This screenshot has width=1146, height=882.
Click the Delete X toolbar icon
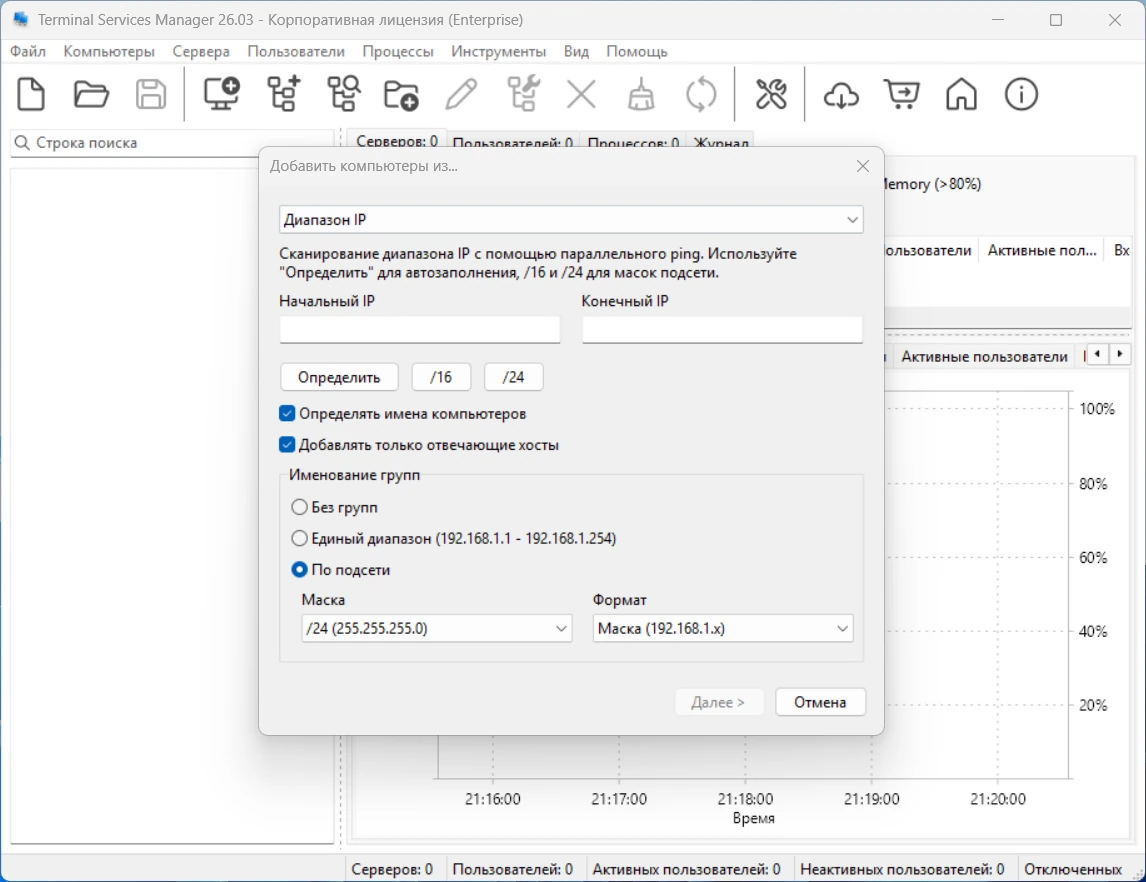(x=581, y=94)
